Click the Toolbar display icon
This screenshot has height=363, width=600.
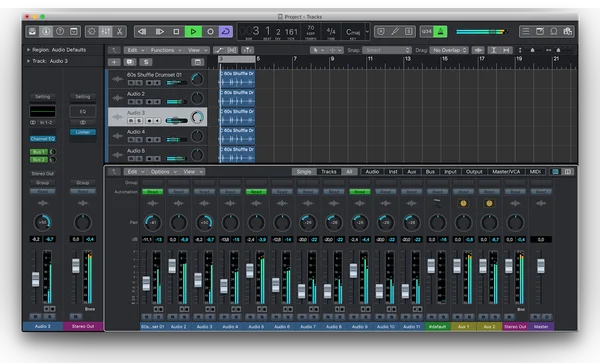click(74, 31)
